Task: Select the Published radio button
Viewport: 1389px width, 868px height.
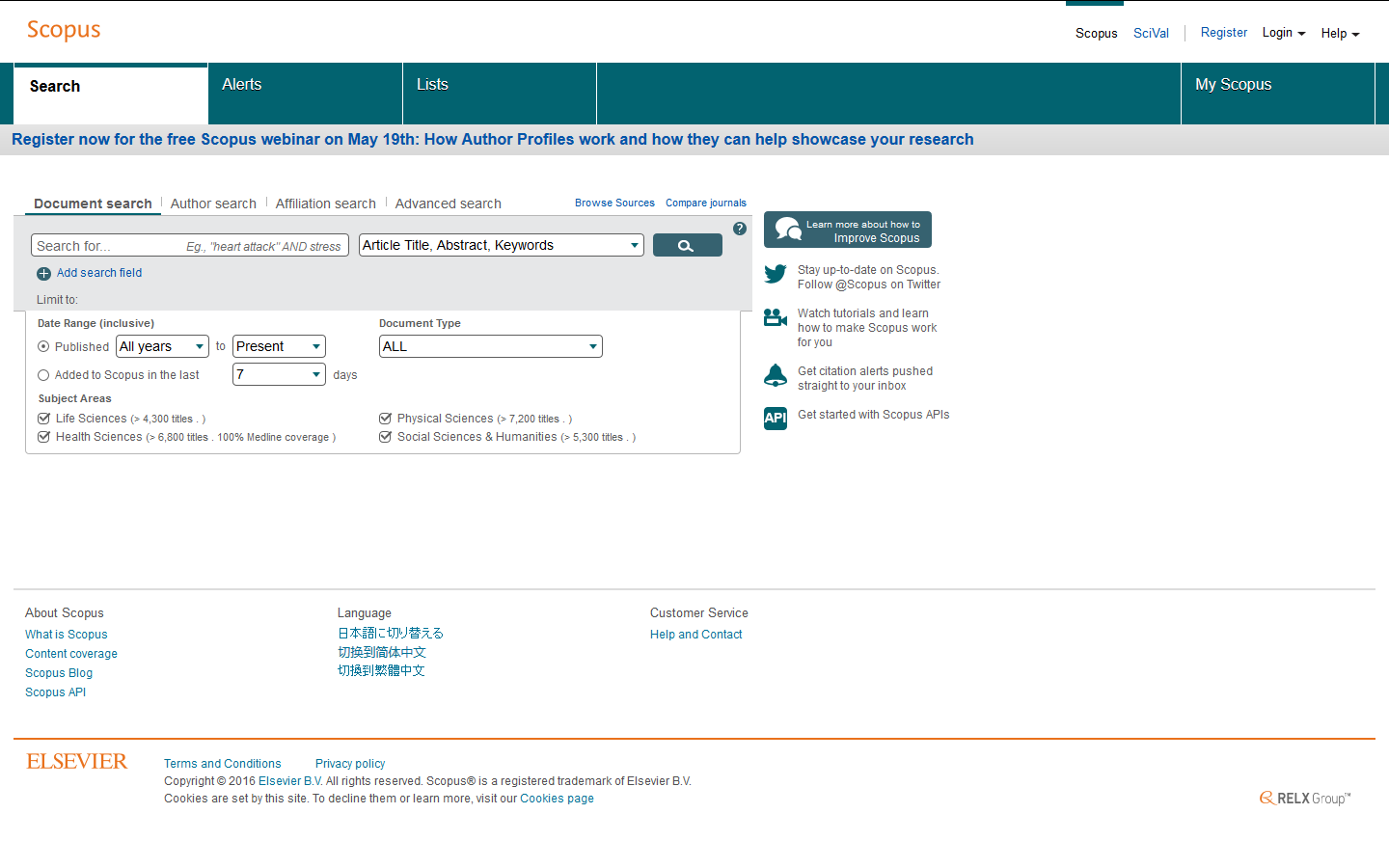Action: point(43,346)
